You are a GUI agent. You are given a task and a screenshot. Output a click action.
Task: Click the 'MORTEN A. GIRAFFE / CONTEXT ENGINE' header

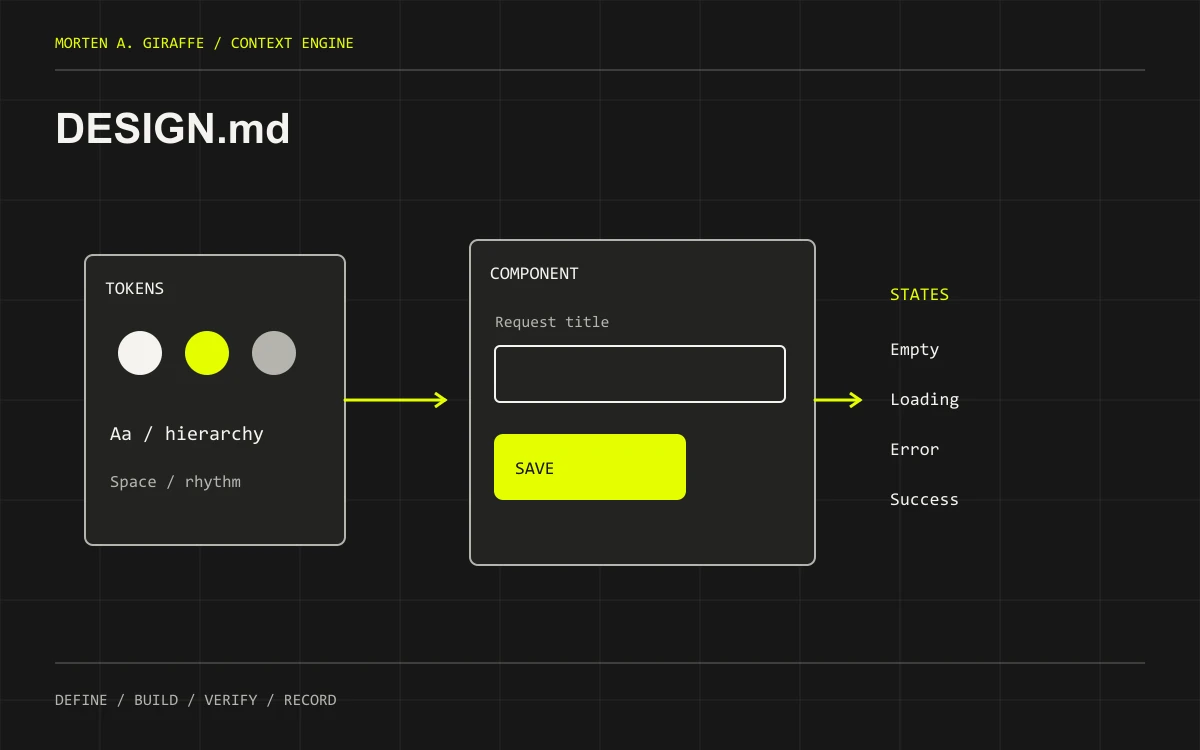204,43
